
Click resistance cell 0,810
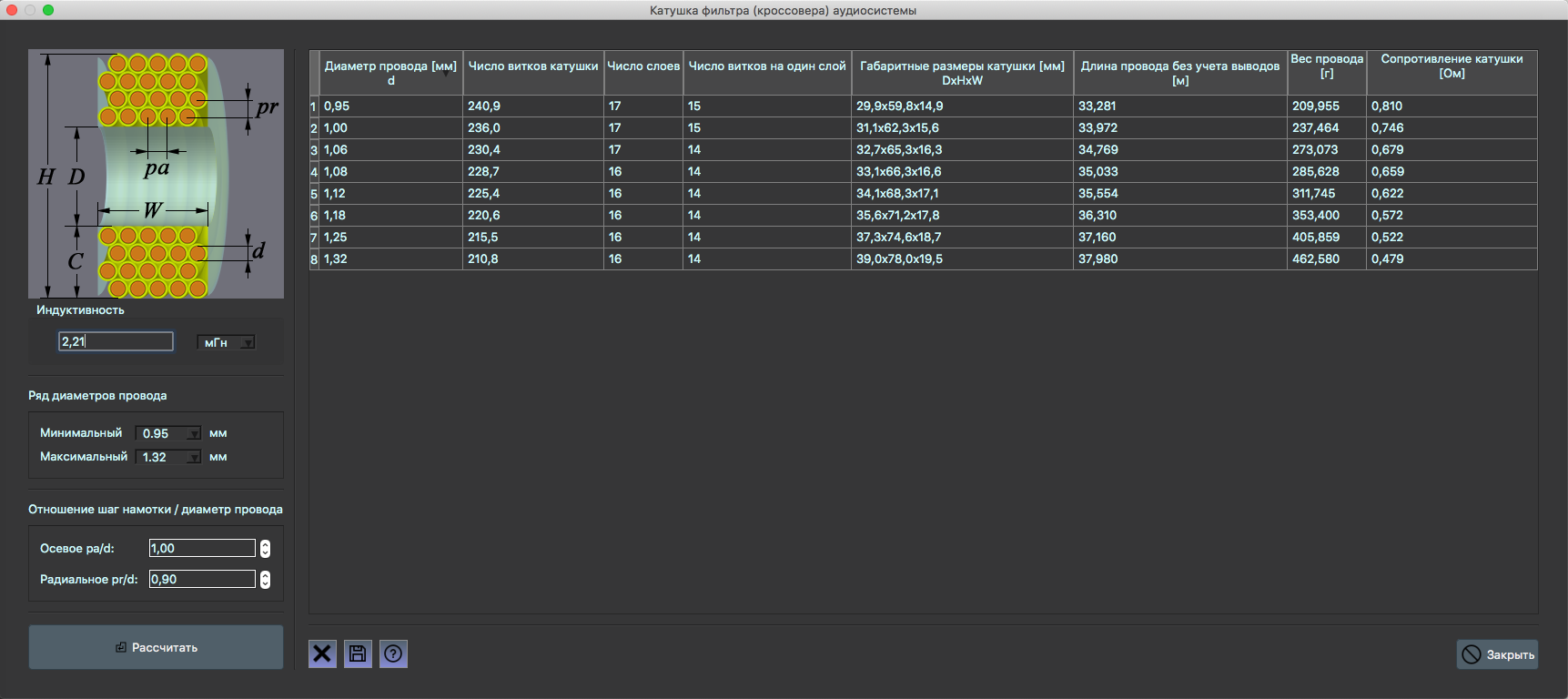[1452, 106]
